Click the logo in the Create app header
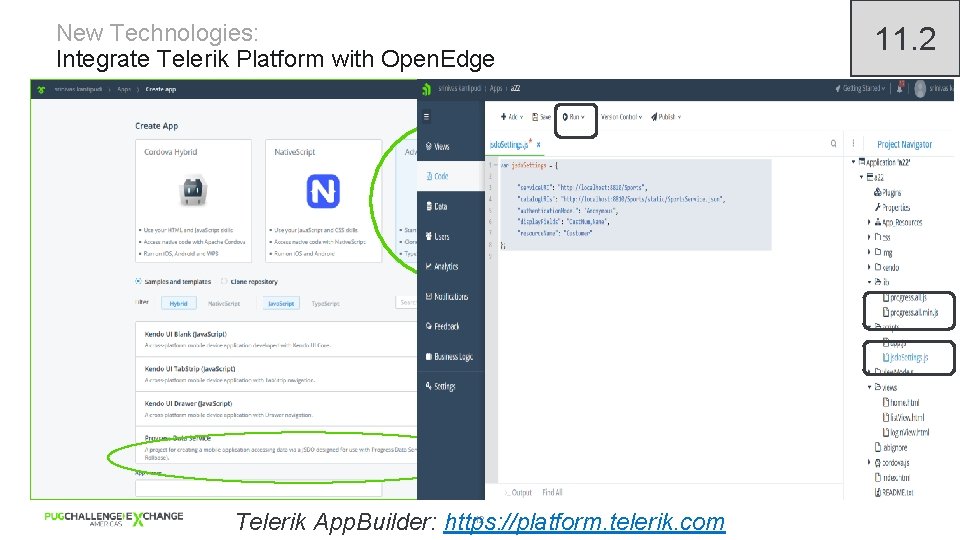 tap(42, 89)
